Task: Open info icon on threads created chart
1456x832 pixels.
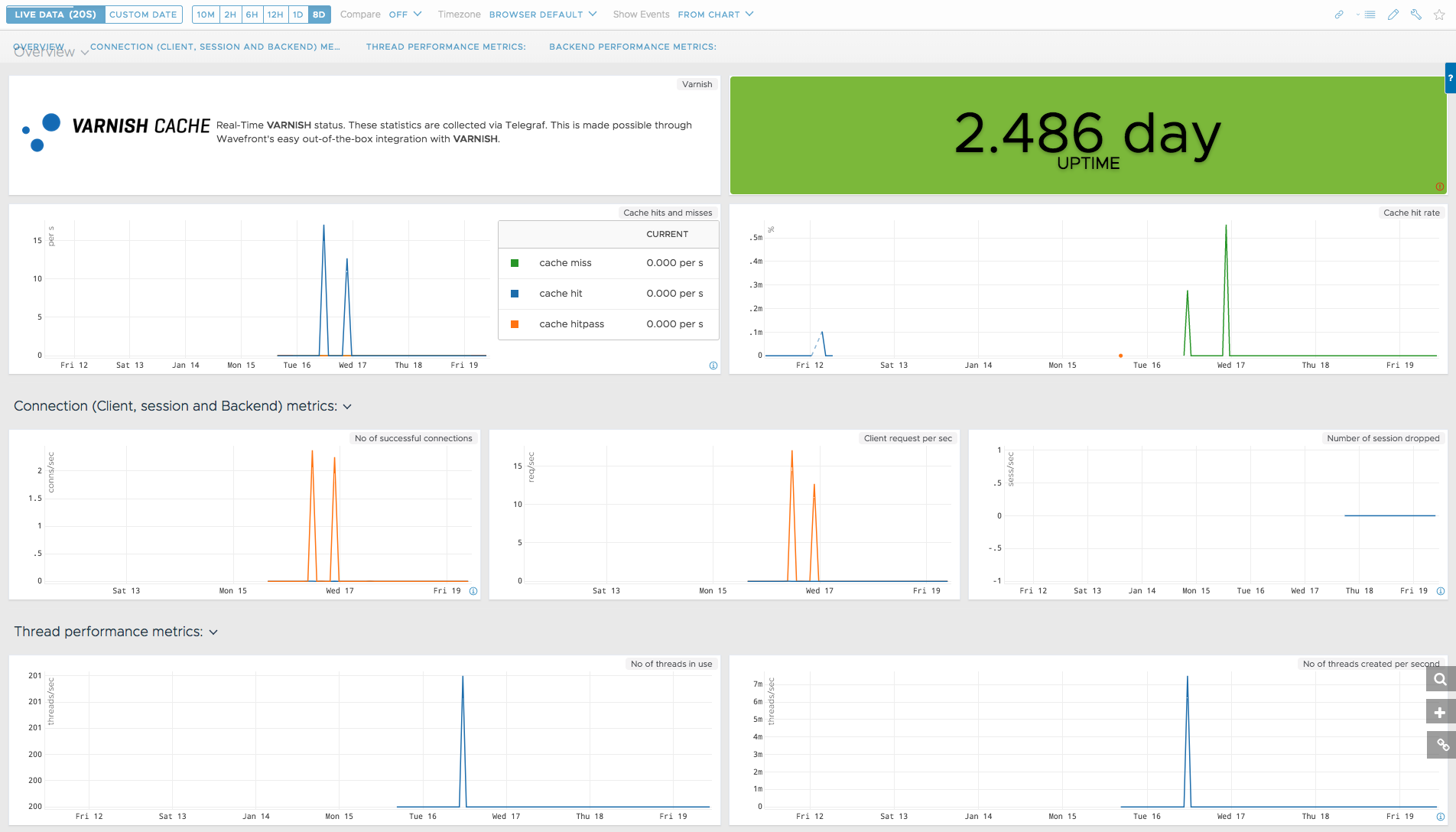Action: pyautogui.click(x=1441, y=817)
